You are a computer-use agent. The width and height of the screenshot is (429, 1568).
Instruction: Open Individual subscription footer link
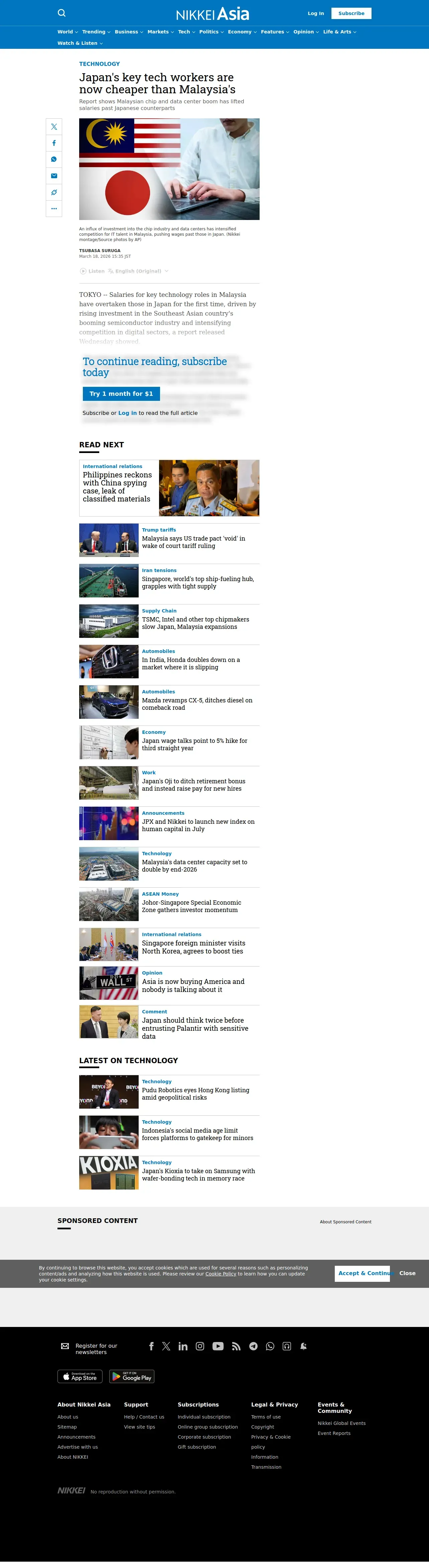(204, 1417)
